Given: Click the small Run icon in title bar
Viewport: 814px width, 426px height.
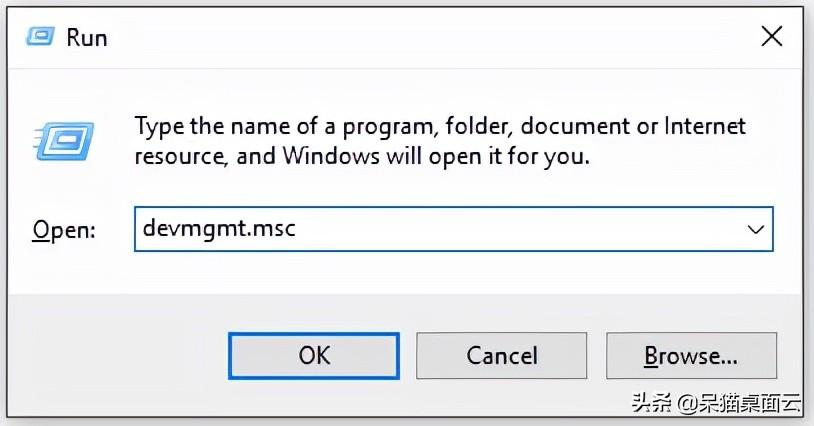Looking at the screenshot, I should pos(40,37).
